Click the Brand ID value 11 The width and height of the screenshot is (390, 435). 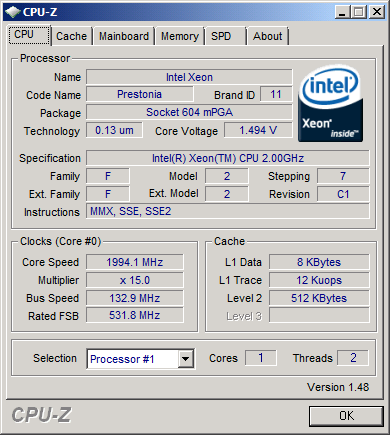[x=276, y=94]
